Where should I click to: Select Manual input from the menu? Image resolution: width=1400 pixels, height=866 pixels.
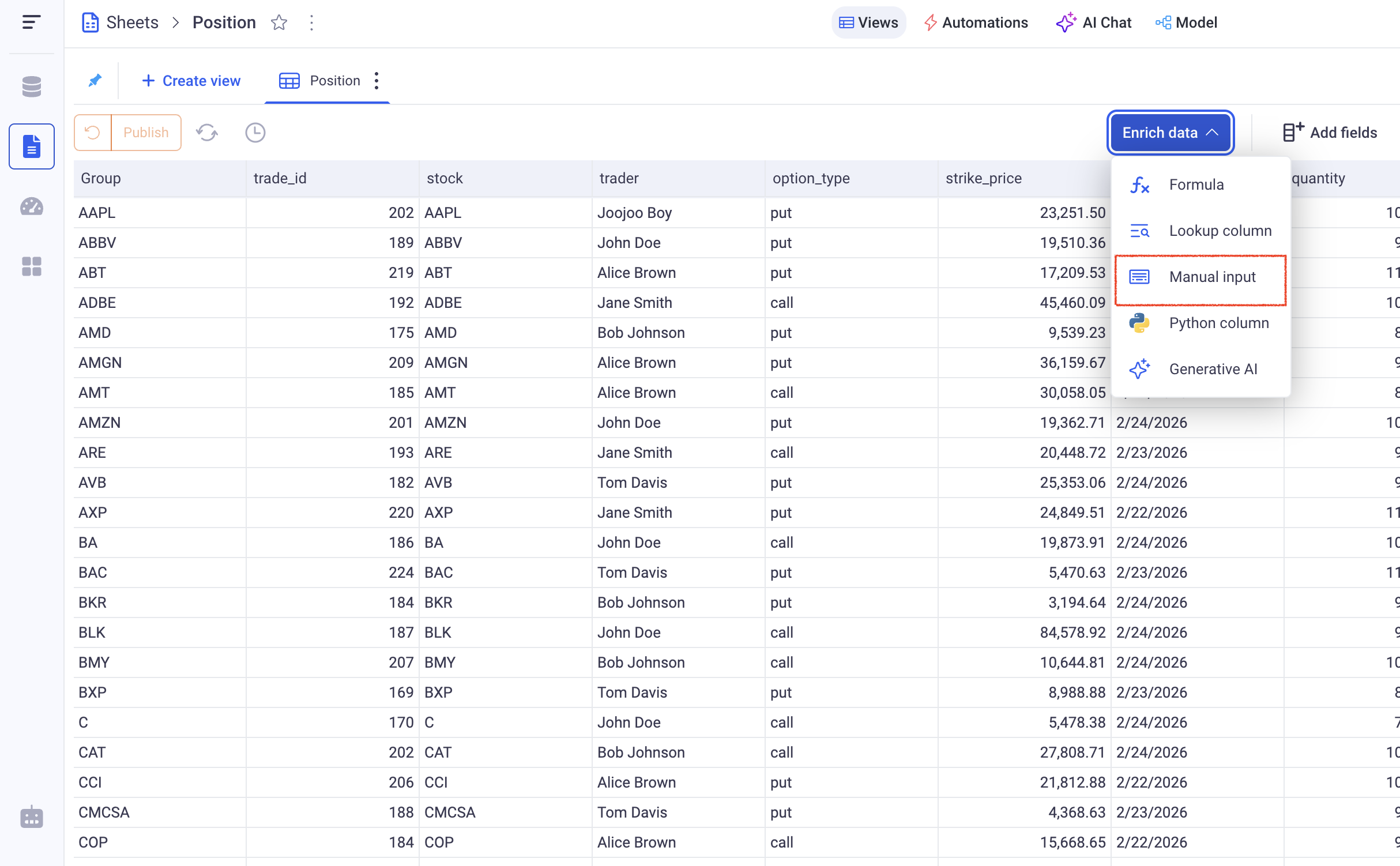1211,277
